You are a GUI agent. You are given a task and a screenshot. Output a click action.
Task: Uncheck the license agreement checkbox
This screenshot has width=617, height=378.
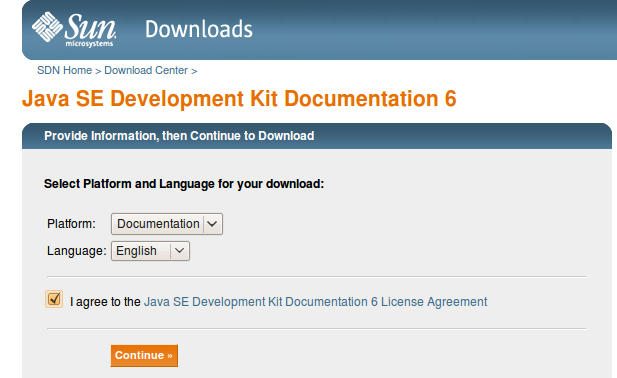point(54,299)
